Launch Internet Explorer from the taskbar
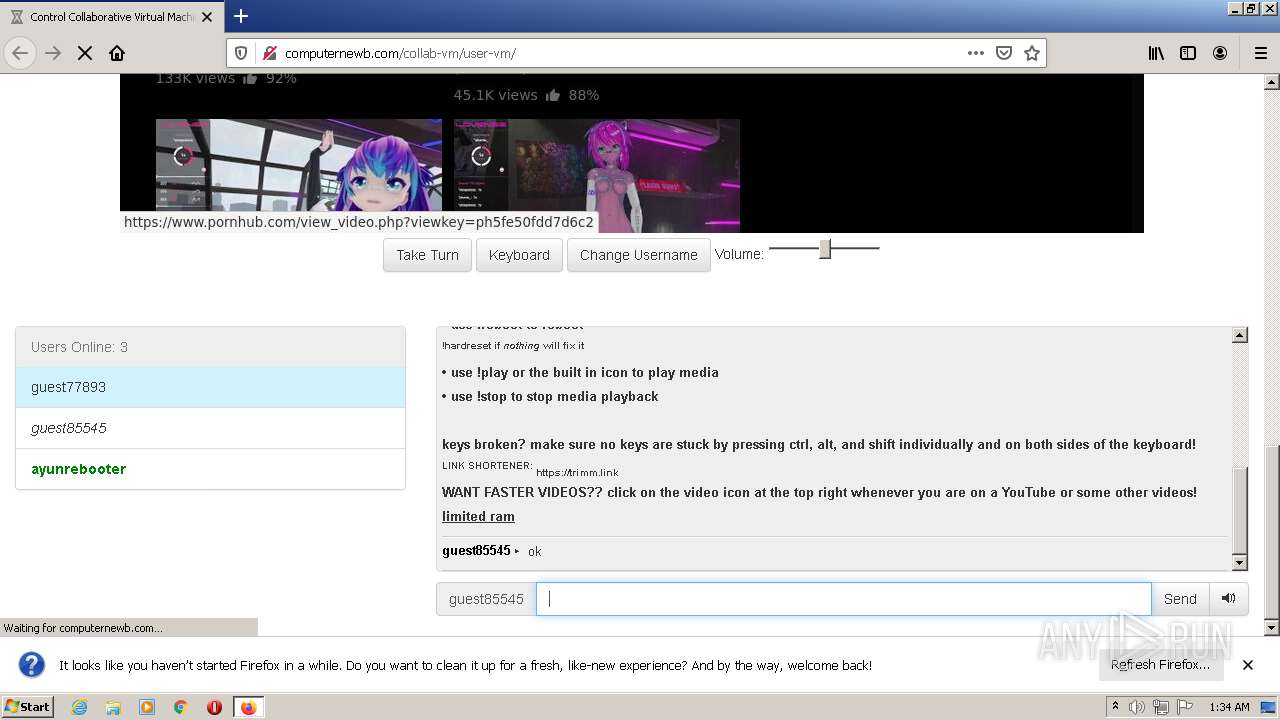Viewport: 1280px width, 720px height. (79, 707)
